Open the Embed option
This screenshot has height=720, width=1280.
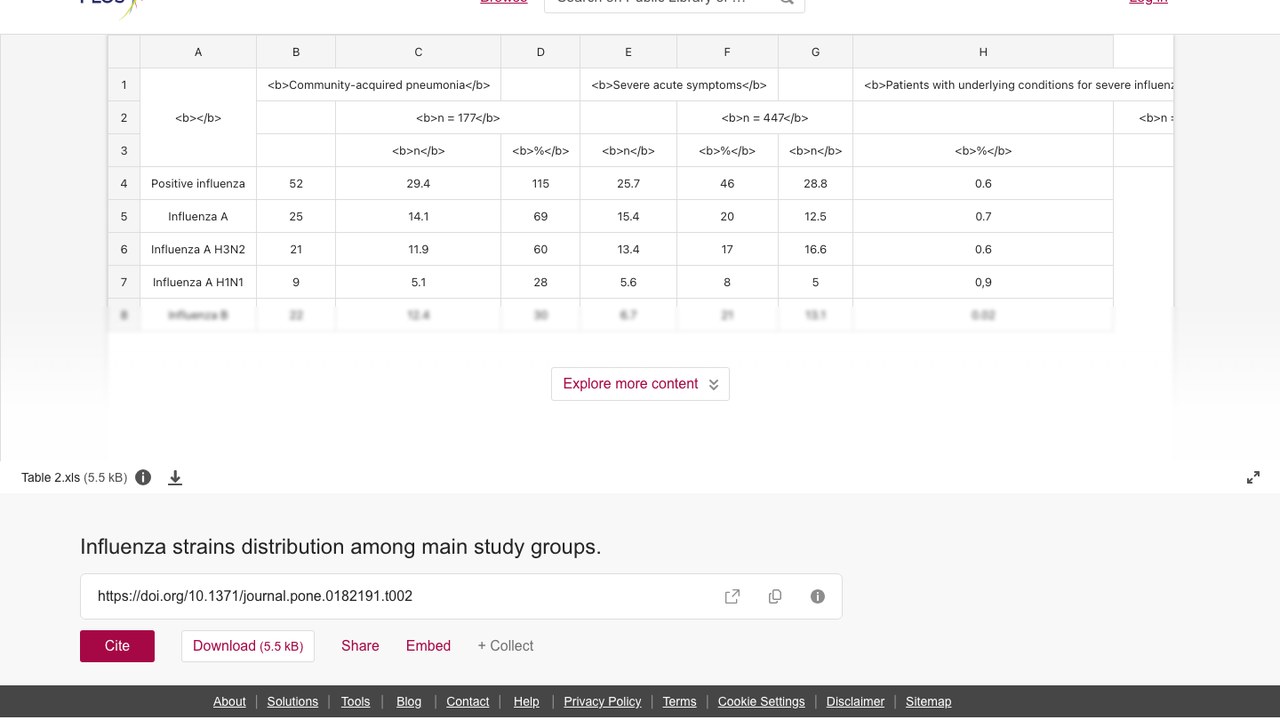[428, 646]
